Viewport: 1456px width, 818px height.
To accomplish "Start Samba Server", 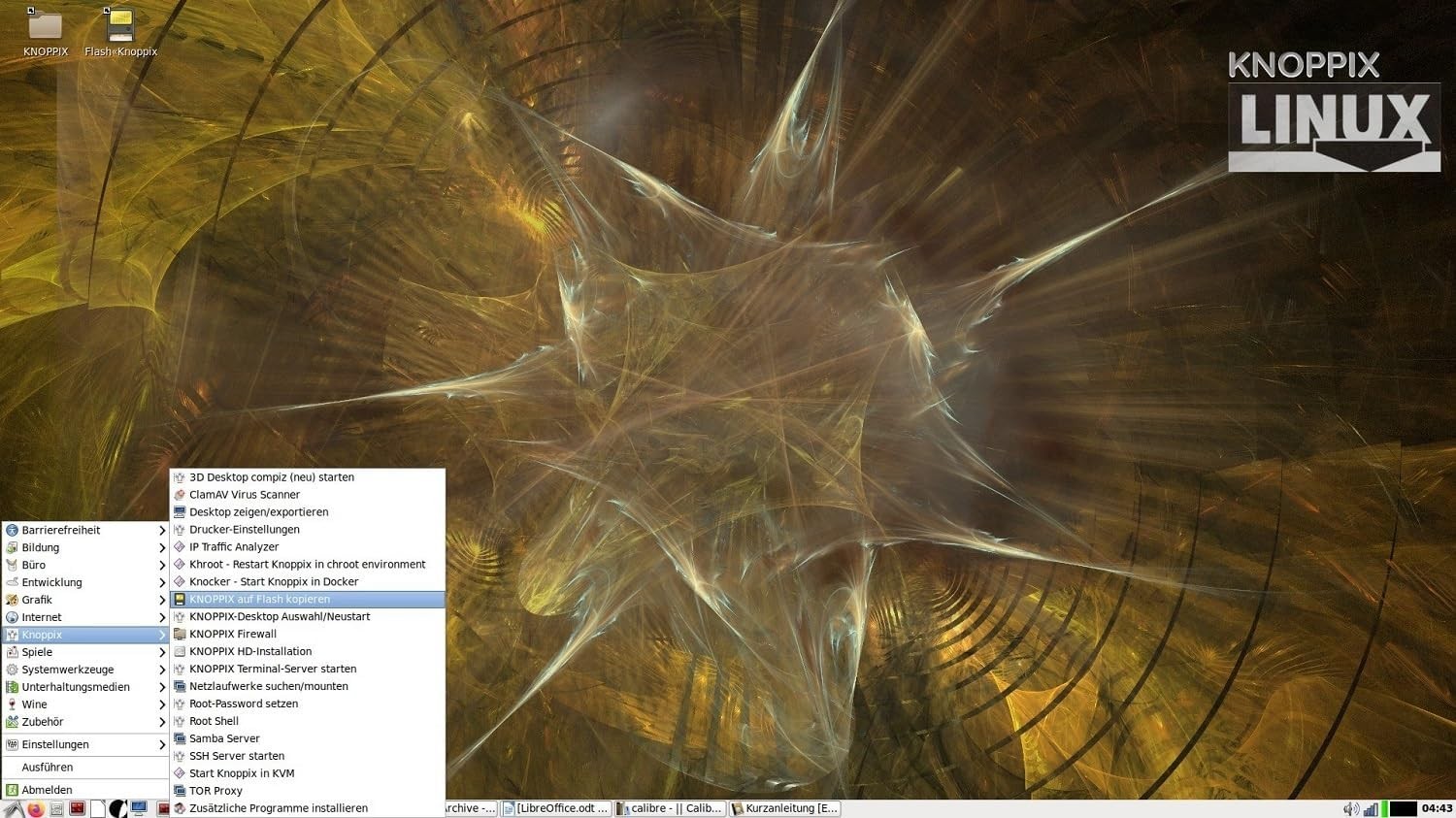I will point(308,739).
